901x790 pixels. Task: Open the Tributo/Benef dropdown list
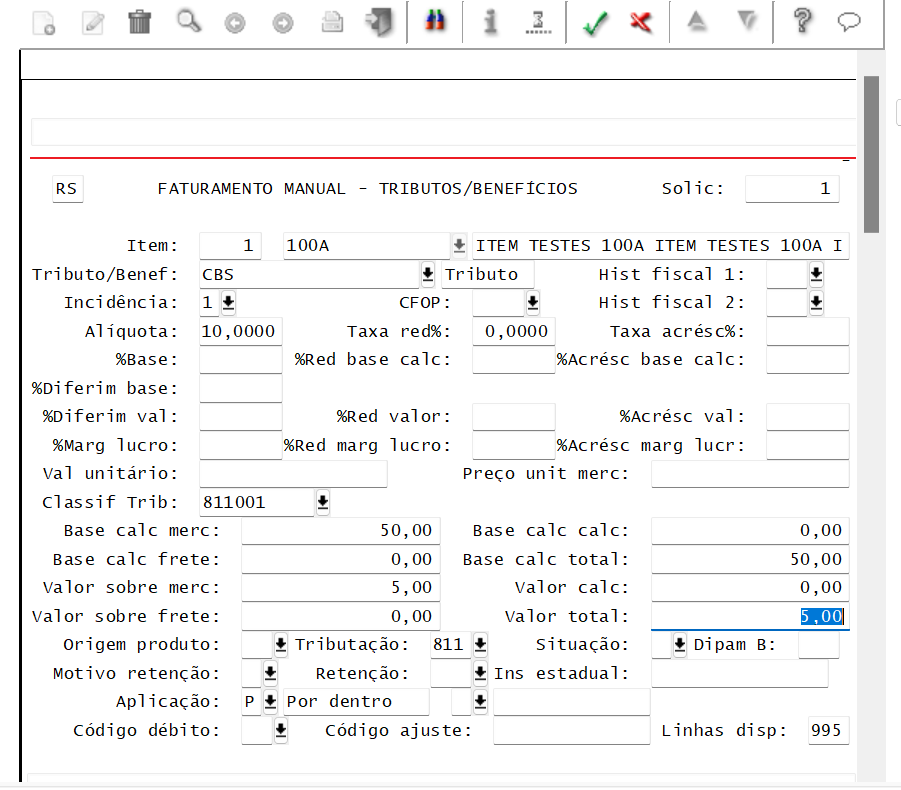[x=427, y=274]
